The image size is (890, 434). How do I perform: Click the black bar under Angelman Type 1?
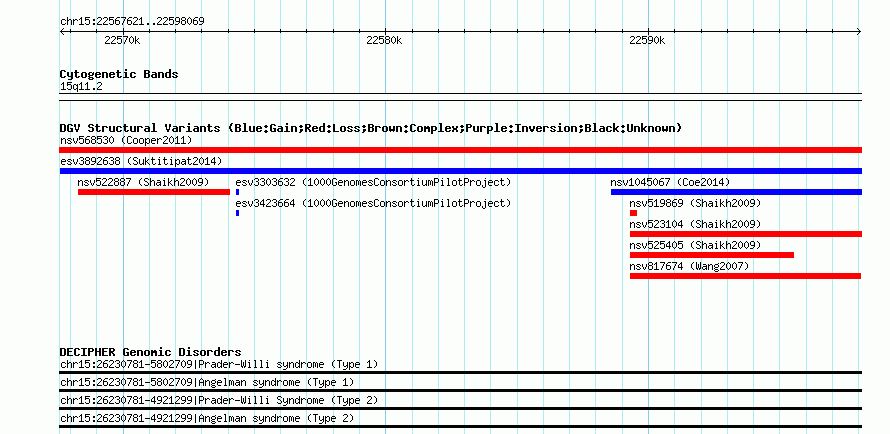(460, 390)
